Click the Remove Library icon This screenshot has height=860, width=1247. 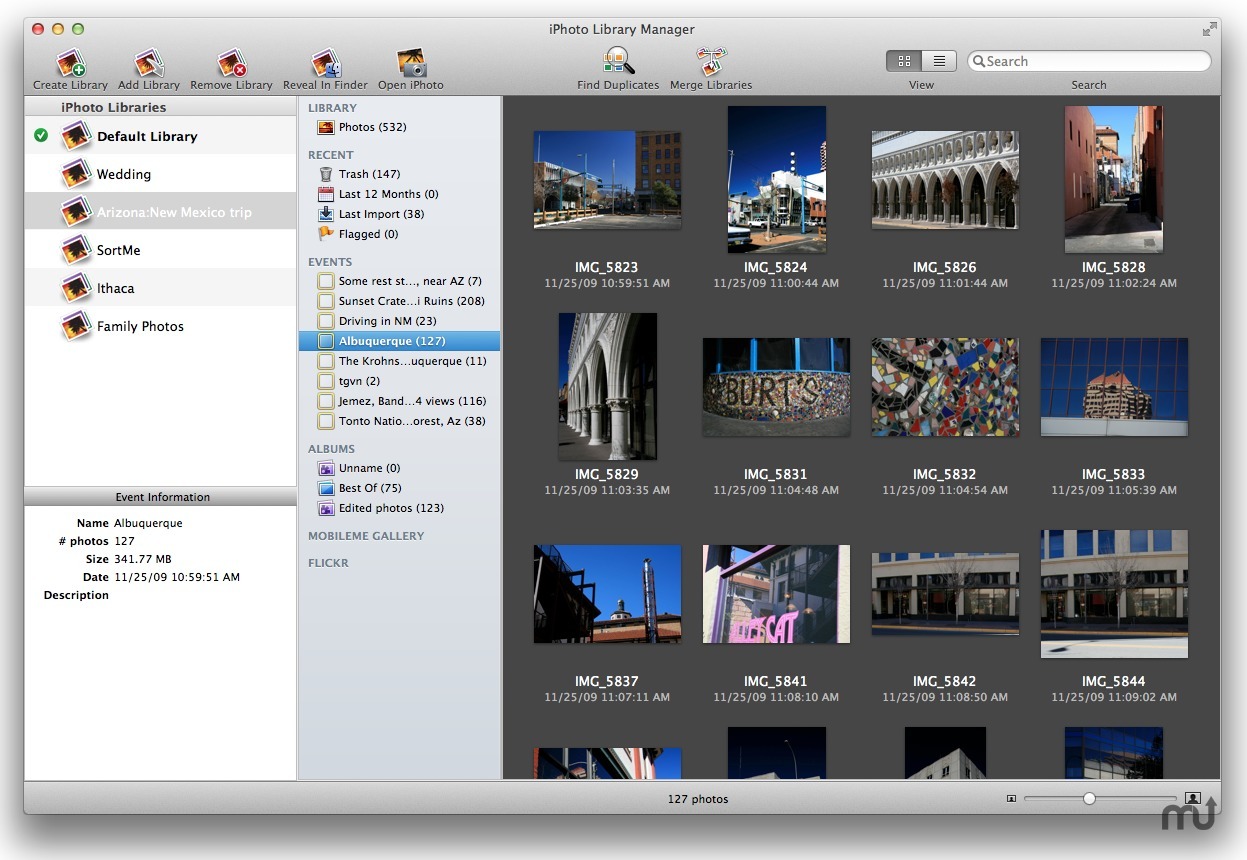(231, 64)
